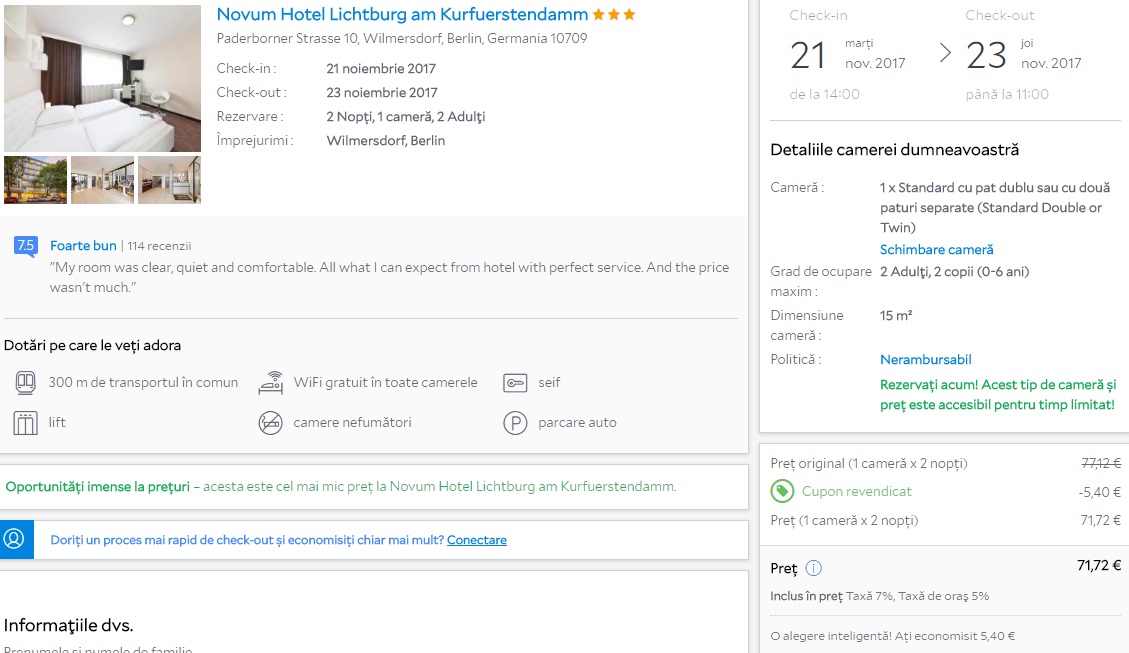Click the free WiFi router icon
The height and width of the screenshot is (653, 1129).
[270, 383]
